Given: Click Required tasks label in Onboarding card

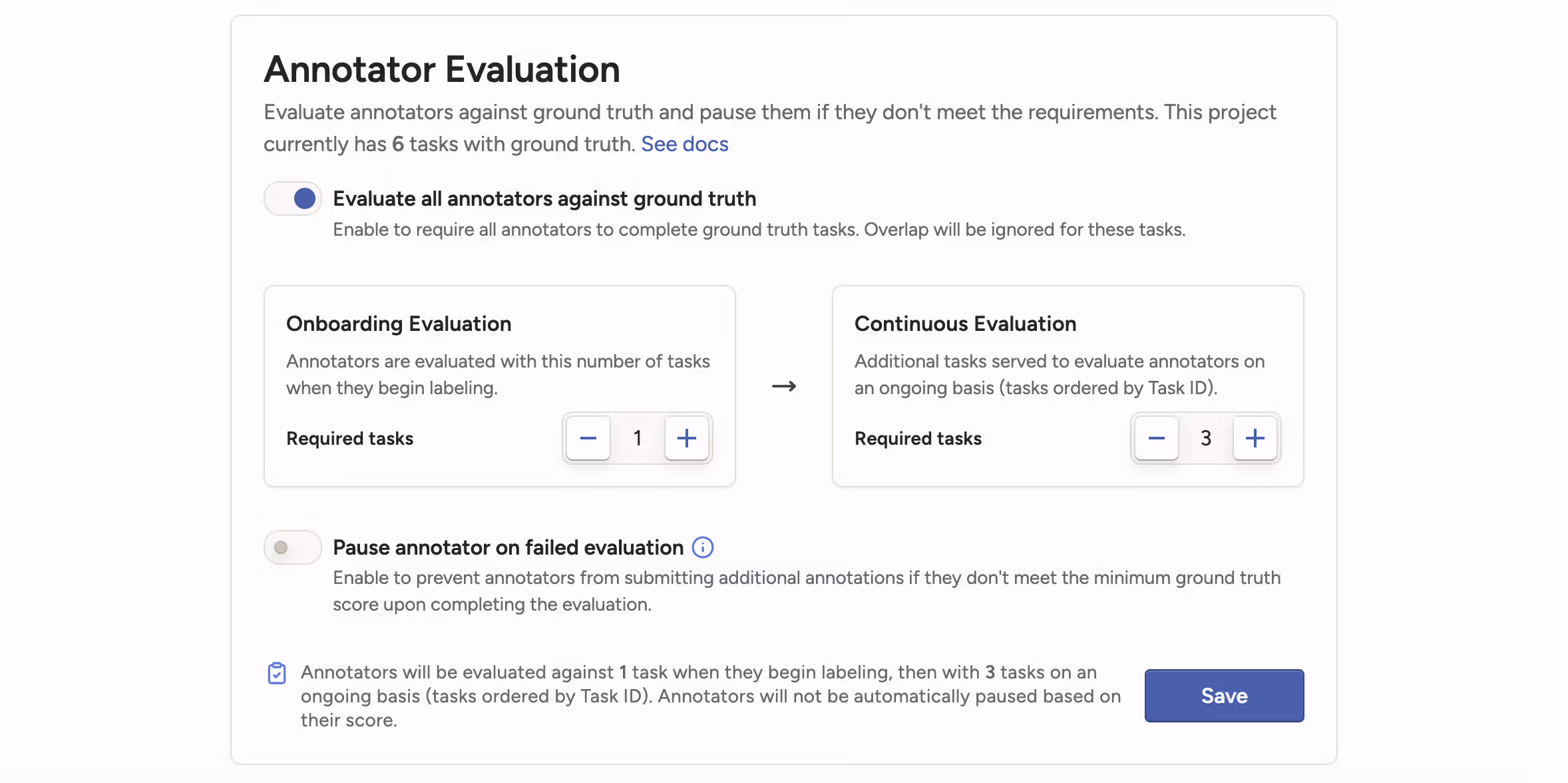Looking at the screenshot, I should (349, 438).
